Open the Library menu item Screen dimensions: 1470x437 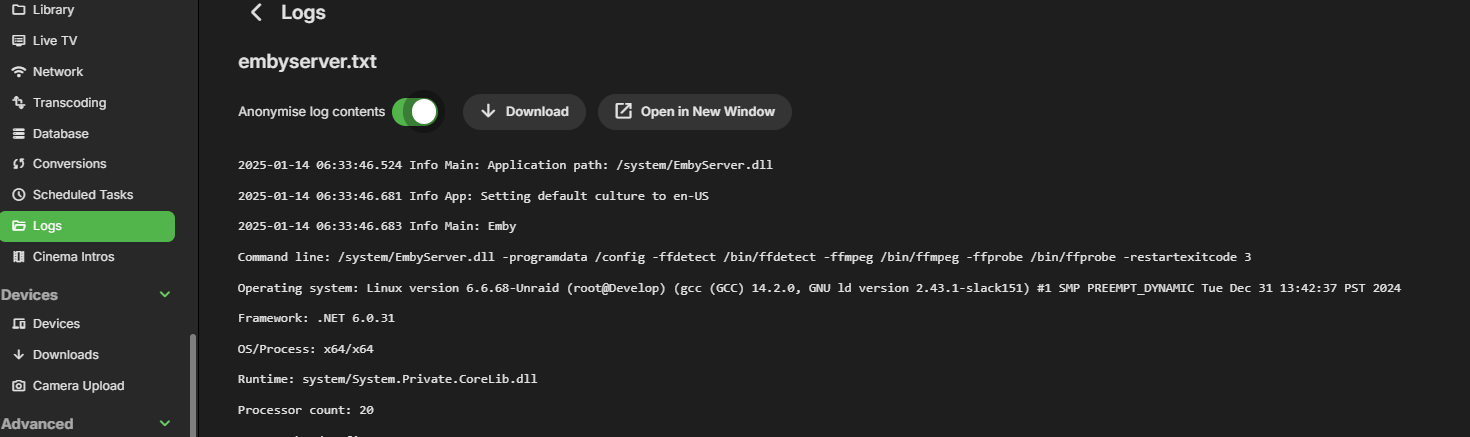coord(54,10)
